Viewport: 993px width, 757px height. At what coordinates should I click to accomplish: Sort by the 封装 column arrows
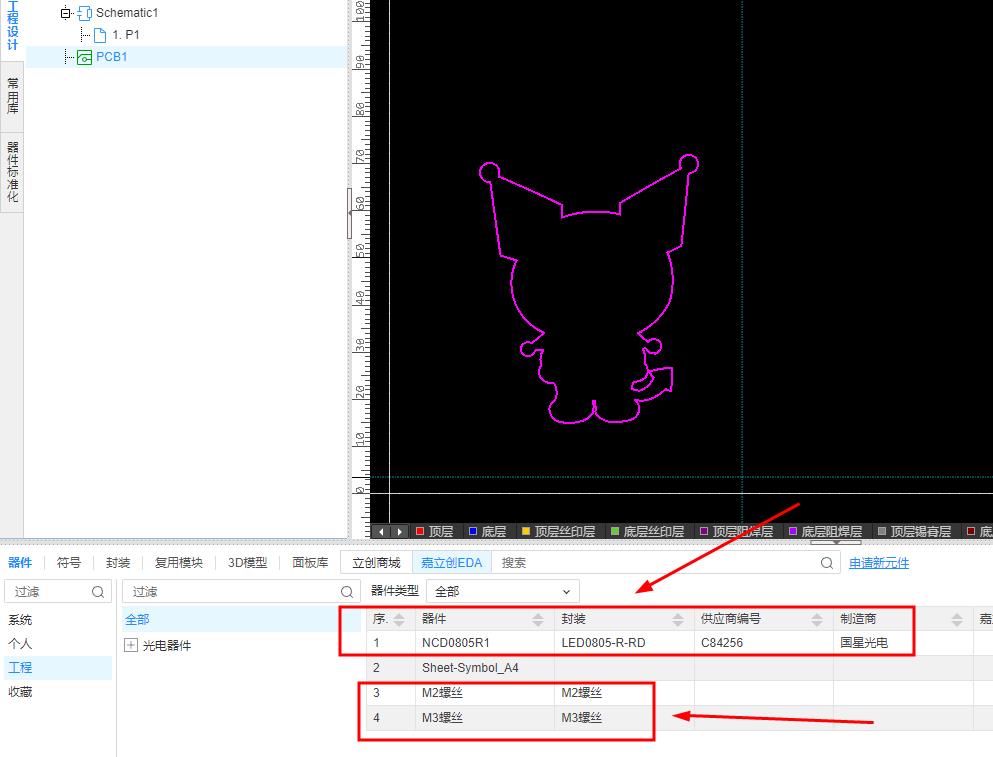[678, 620]
